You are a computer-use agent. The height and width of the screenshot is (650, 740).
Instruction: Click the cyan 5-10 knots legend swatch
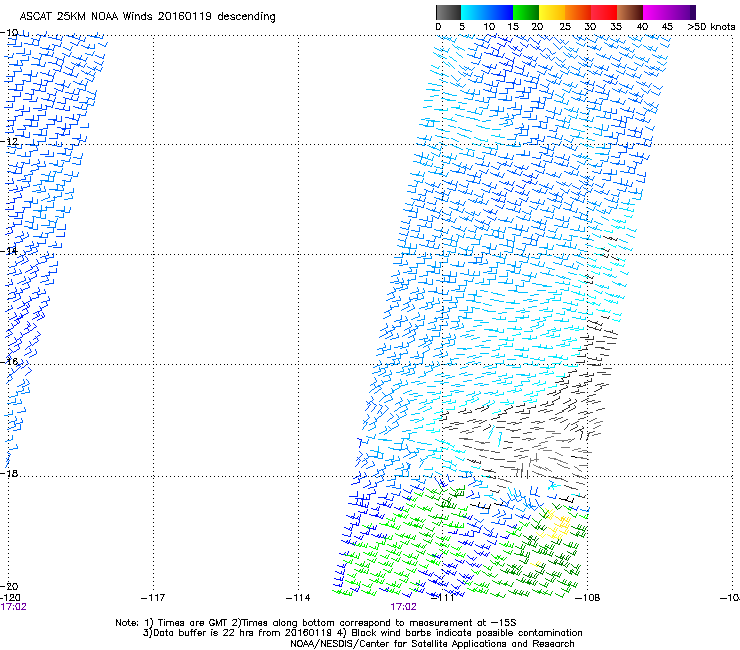tap(474, 12)
